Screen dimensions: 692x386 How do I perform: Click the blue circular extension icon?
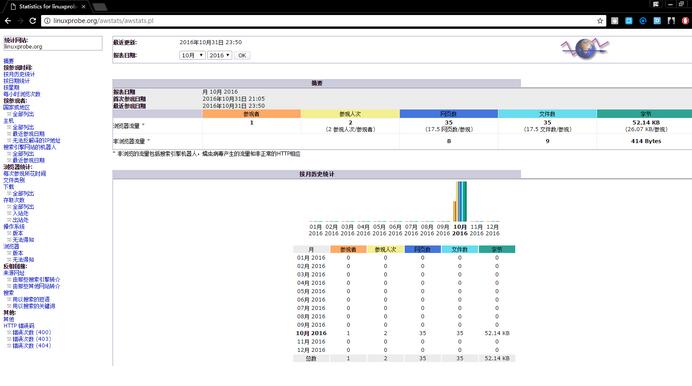pos(643,21)
